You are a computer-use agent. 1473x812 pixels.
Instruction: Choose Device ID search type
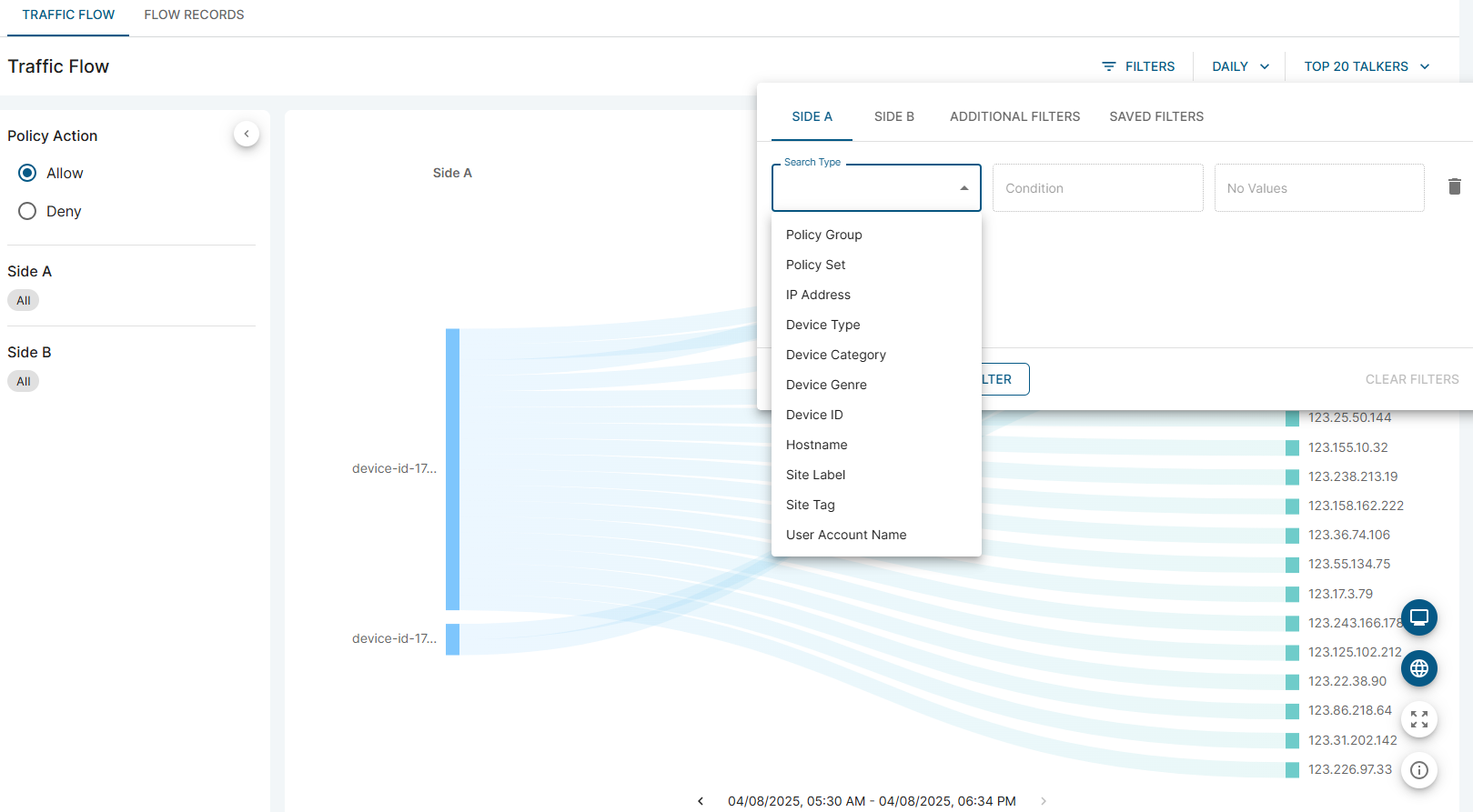(x=876, y=415)
